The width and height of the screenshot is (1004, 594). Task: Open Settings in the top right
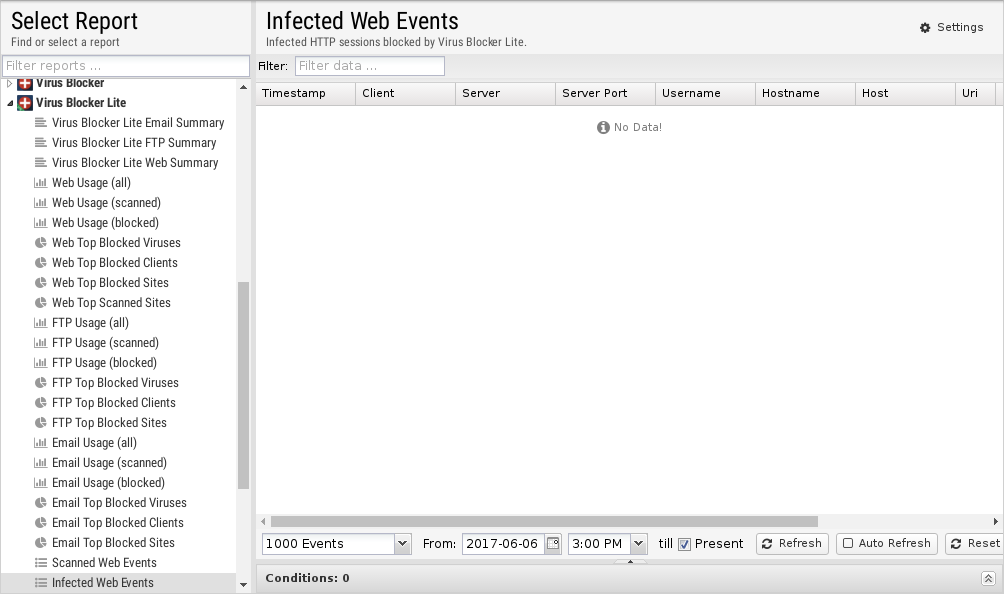click(951, 27)
